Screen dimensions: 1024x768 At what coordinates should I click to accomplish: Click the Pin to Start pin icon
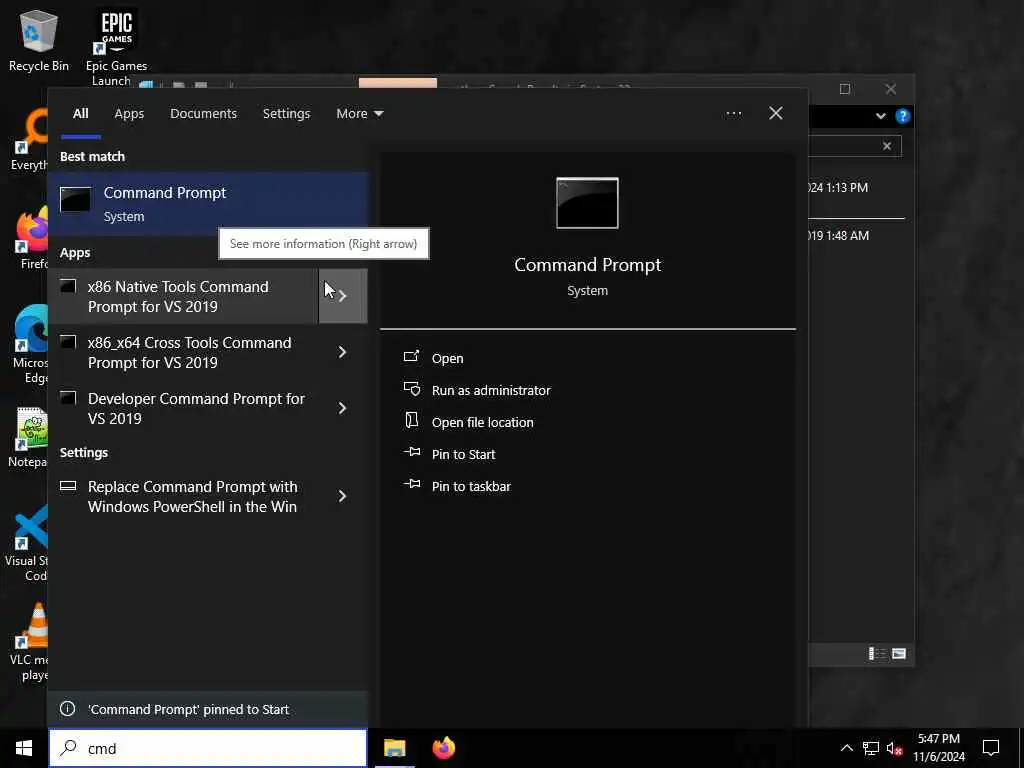[x=412, y=452]
